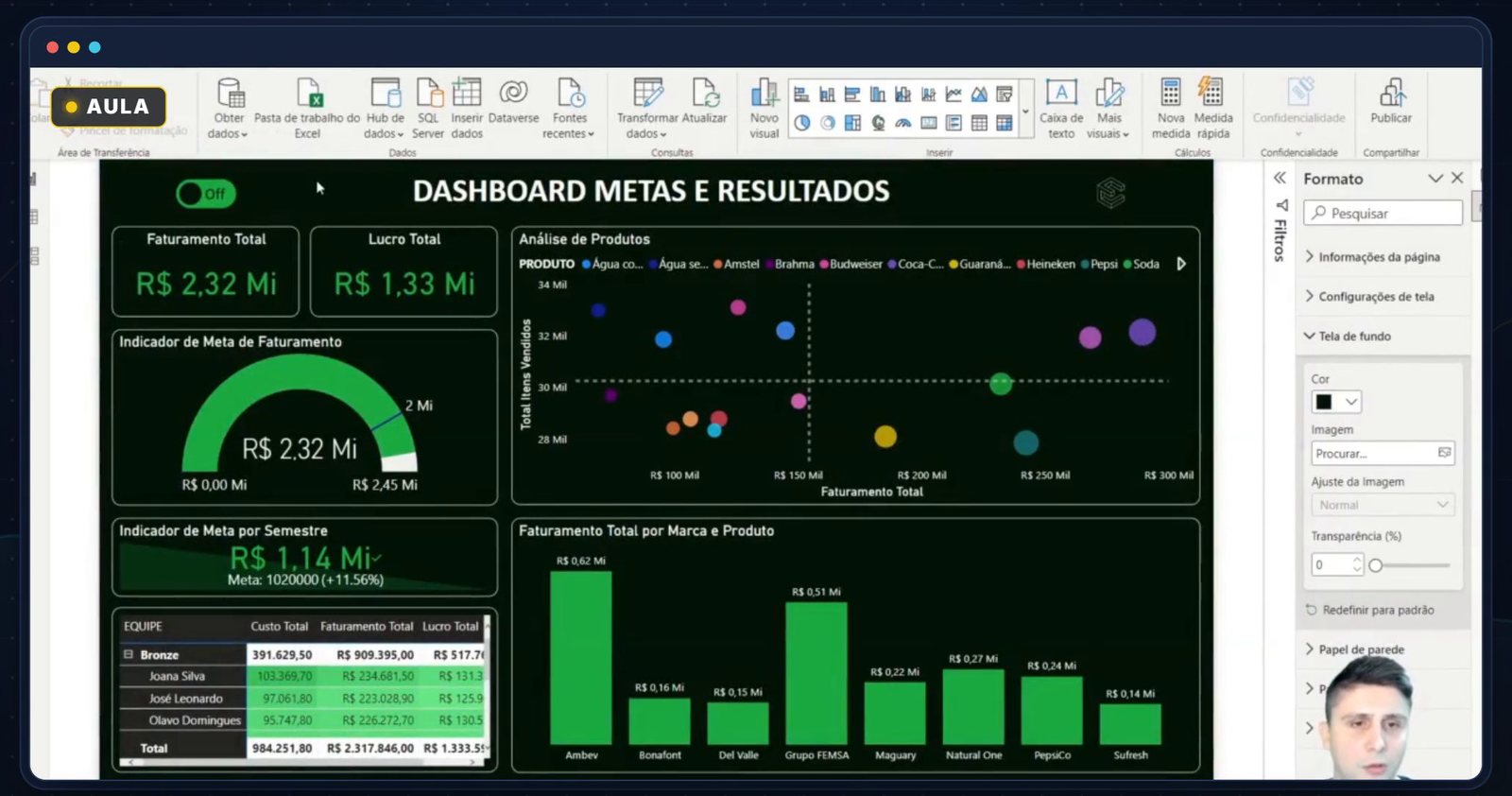This screenshot has height=796, width=1512.
Task: Click Redefinir para padrão
Action: tap(1369, 611)
